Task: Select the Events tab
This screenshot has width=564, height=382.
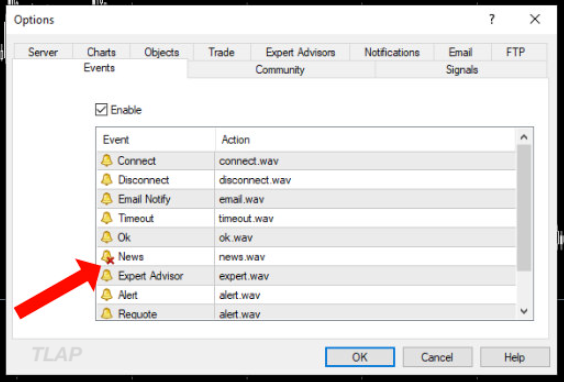Action: (99, 68)
